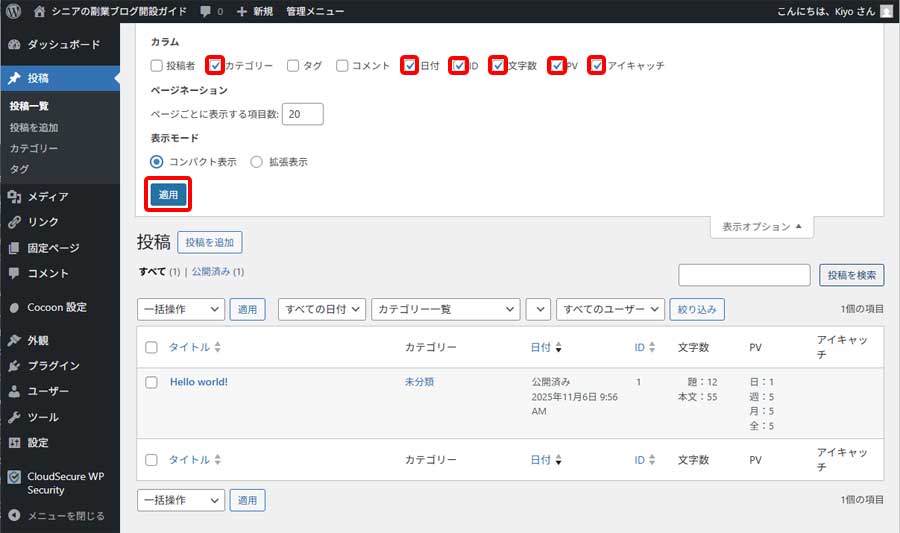Click the 設定 sliders icon in sidebar

[14, 442]
